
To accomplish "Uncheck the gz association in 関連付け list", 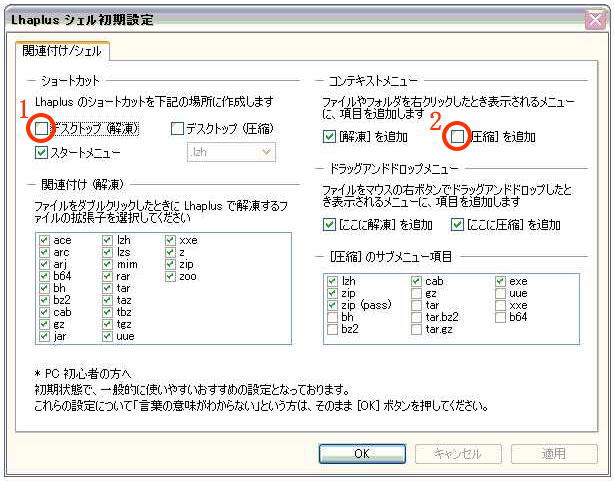I will tap(44, 324).
